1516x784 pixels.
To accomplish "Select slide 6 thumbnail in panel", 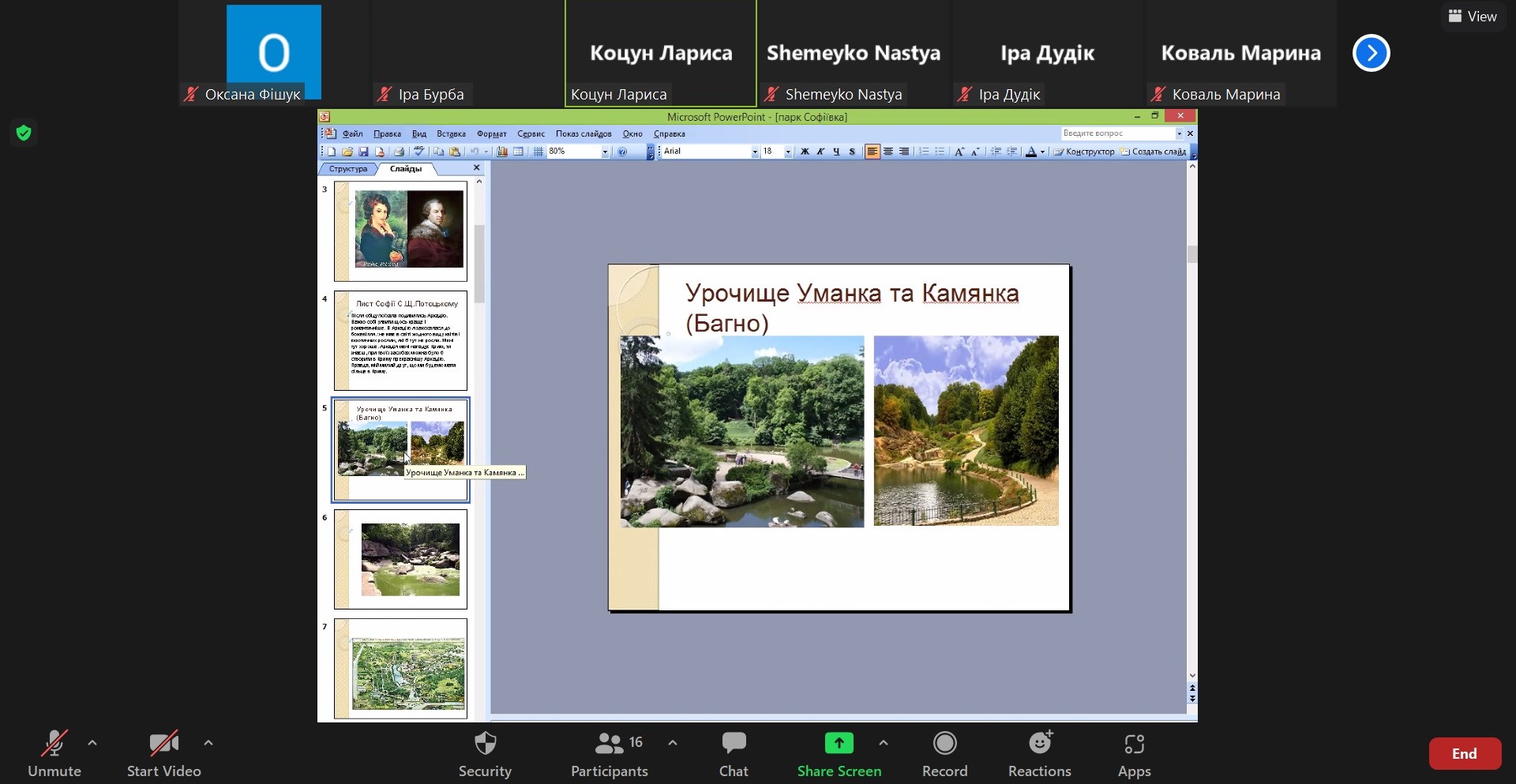I will [401, 559].
